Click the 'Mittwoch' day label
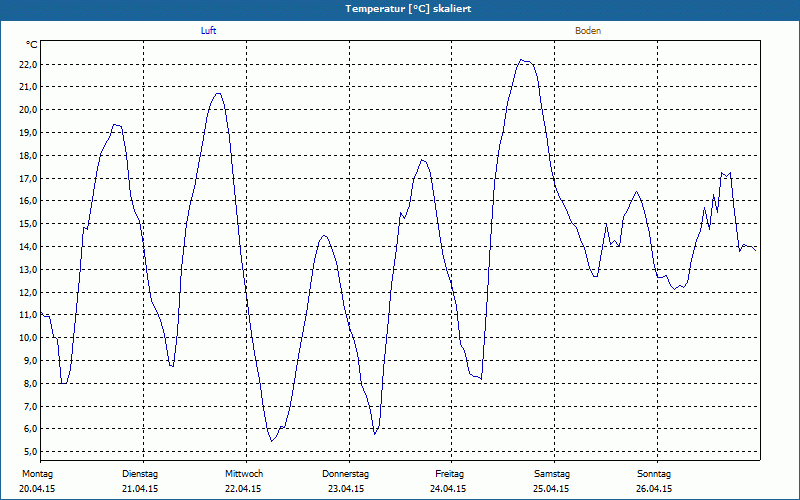 244,474
